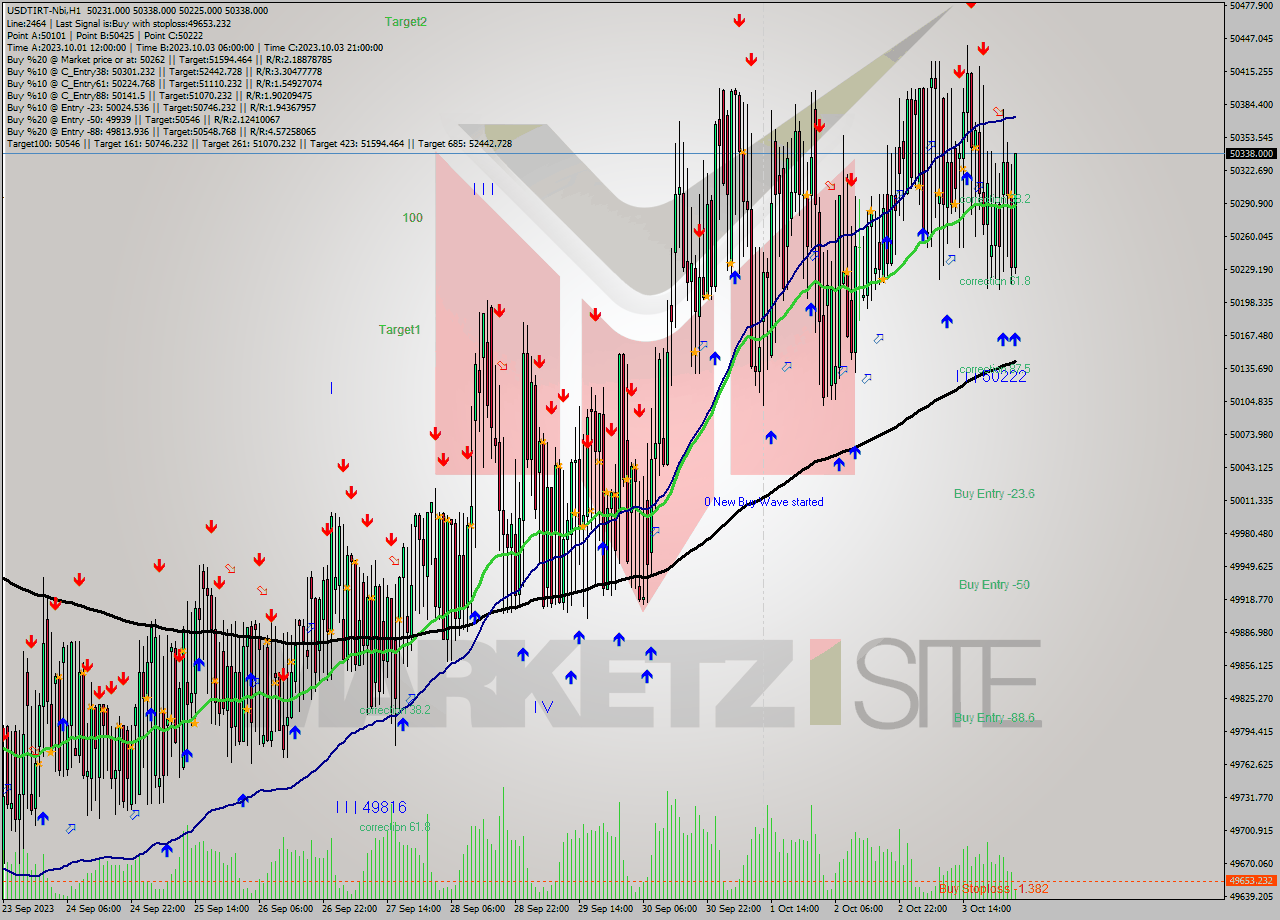Click the 50011.300 price axis value

pyautogui.click(x=1251, y=501)
